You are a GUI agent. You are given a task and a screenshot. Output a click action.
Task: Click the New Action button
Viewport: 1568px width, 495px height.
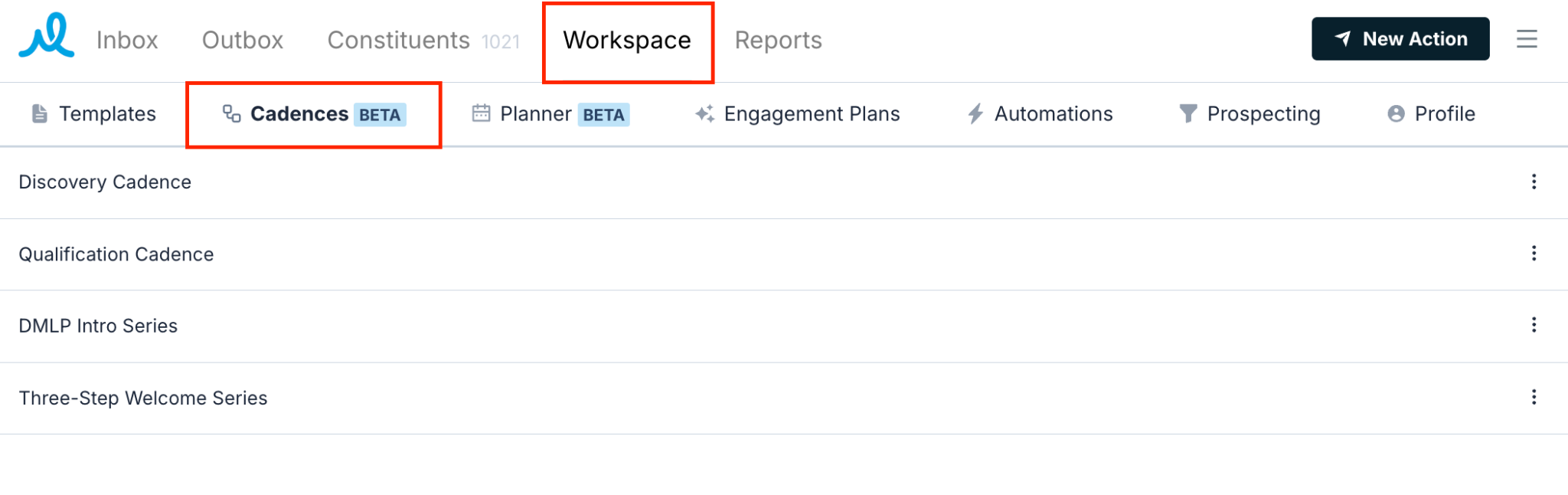click(1400, 39)
